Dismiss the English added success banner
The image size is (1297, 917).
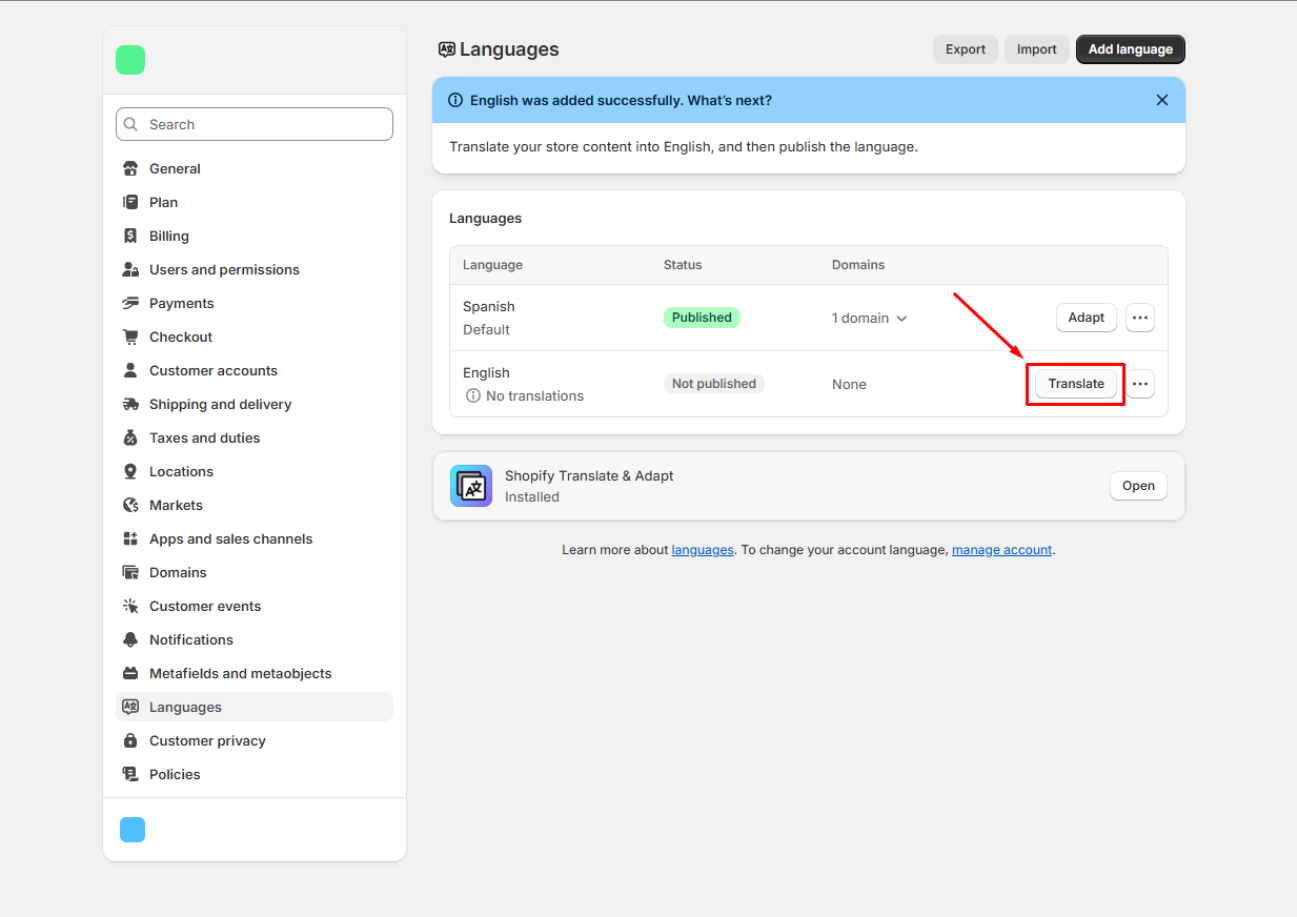(x=1162, y=100)
